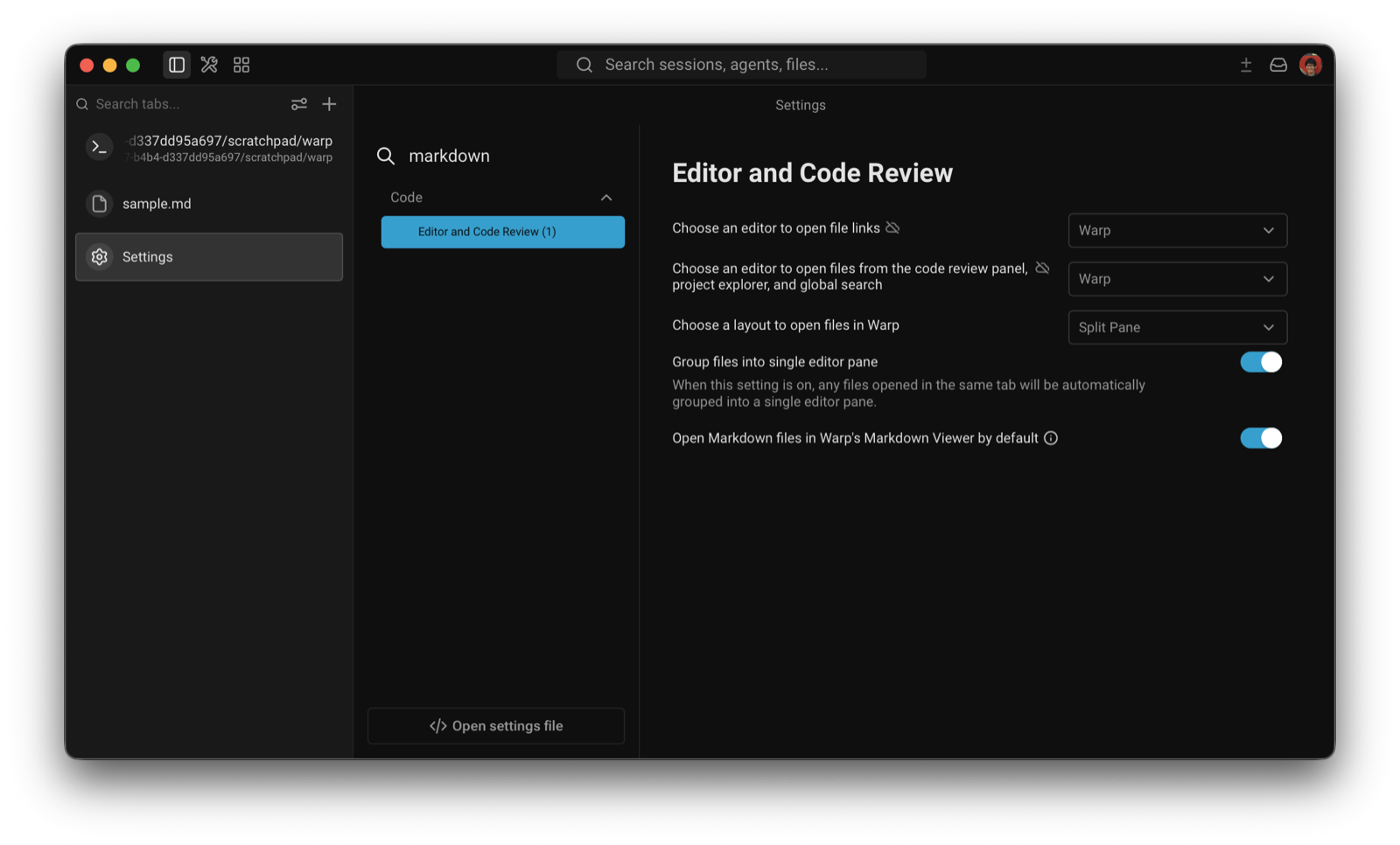This screenshot has height=845, width=1400.
Task: Click the terminal session prompt icon
Action: tap(100, 148)
